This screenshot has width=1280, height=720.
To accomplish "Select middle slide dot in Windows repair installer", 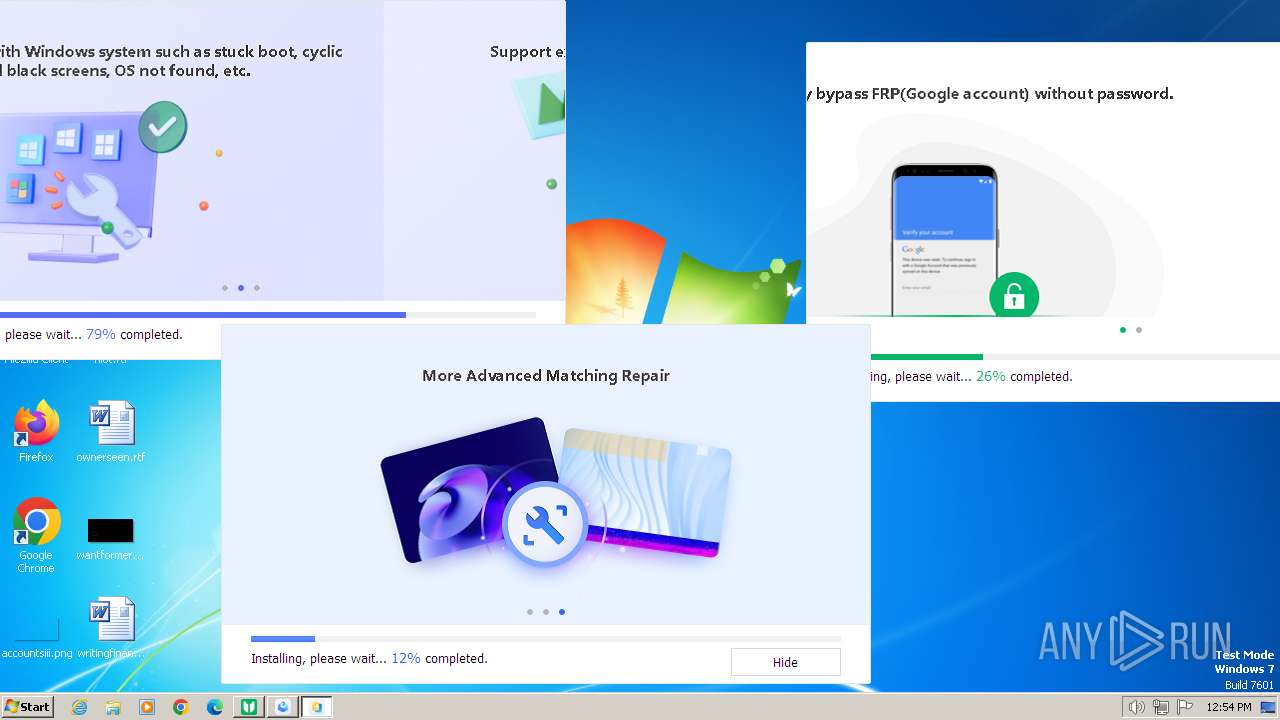I will click(241, 288).
